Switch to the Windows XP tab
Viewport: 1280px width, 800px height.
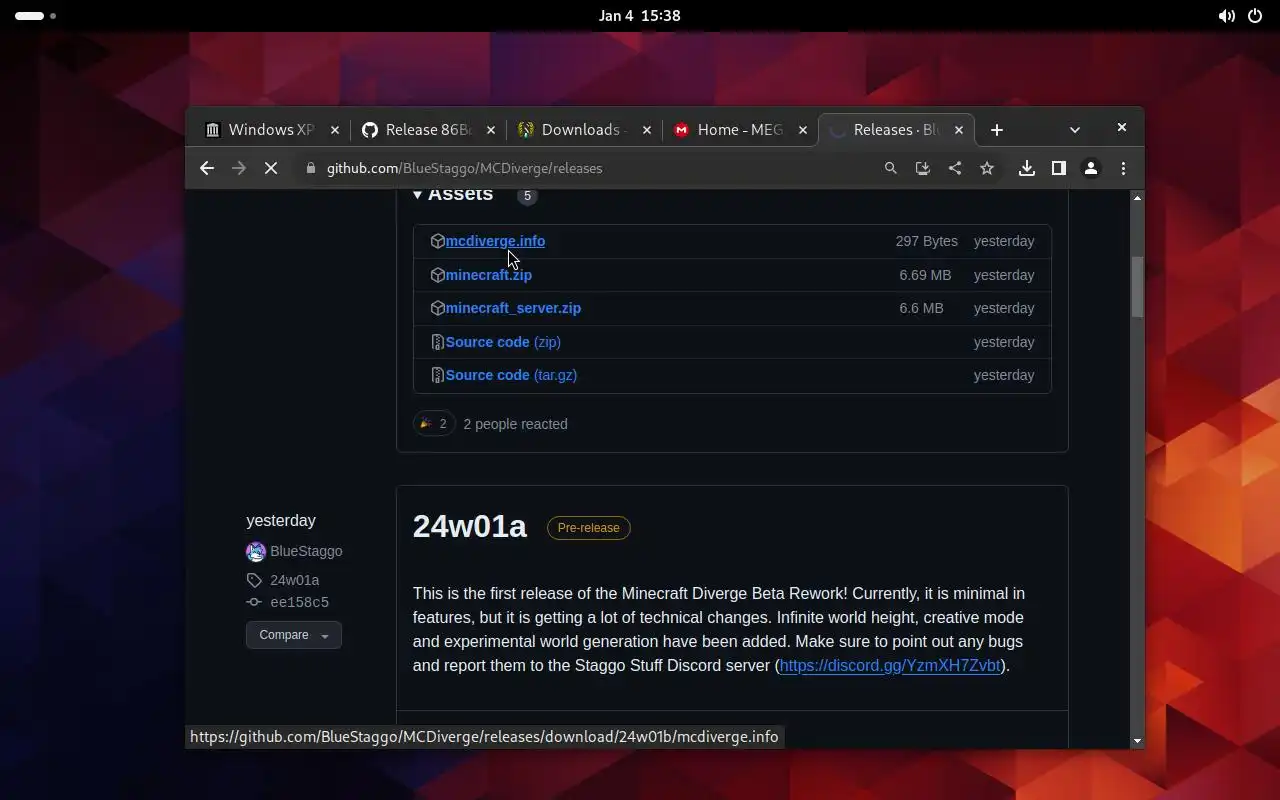[270, 130]
